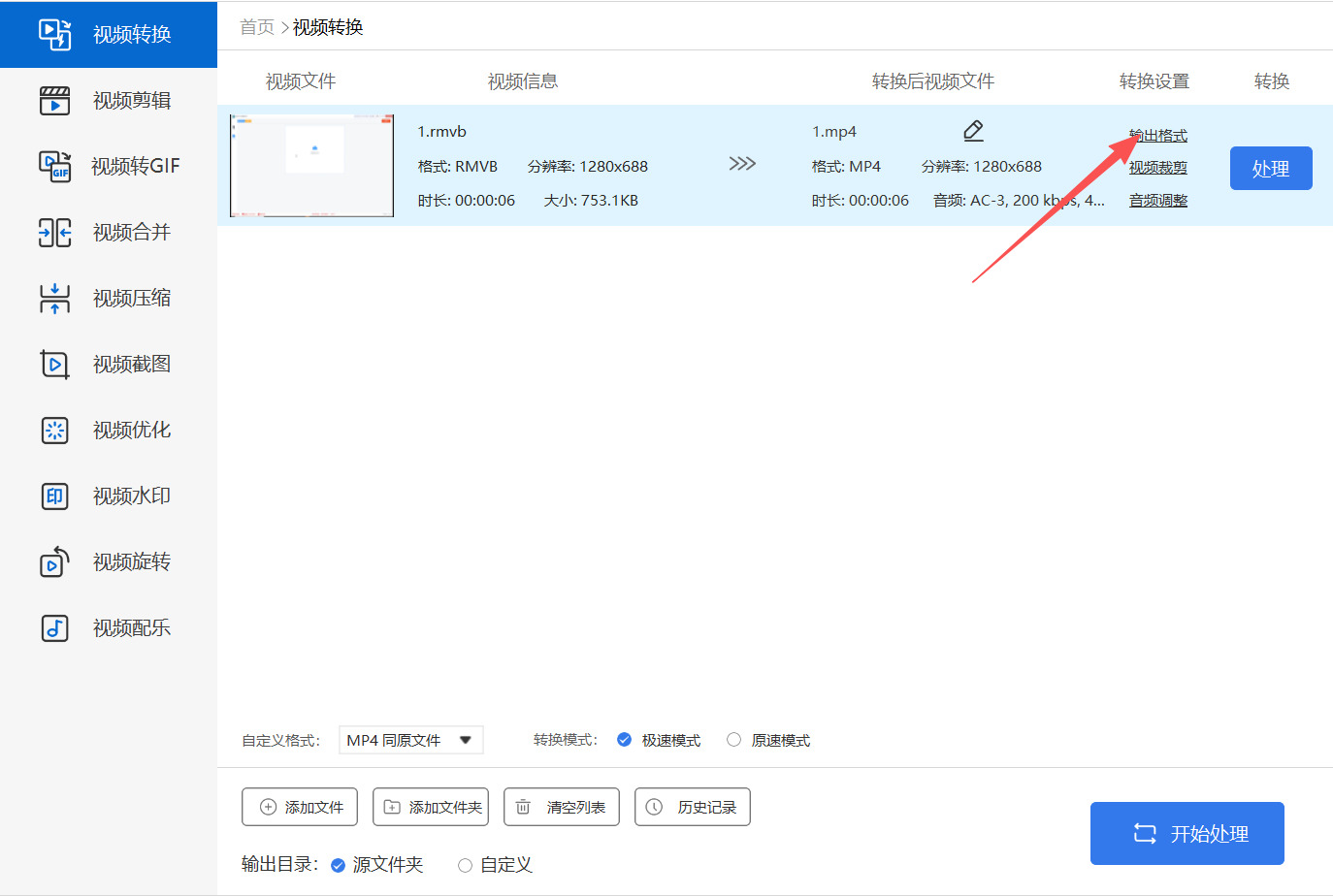Select the 视频旋转 sidebar icon
The image size is (1333, 896).
pos(55,561)
